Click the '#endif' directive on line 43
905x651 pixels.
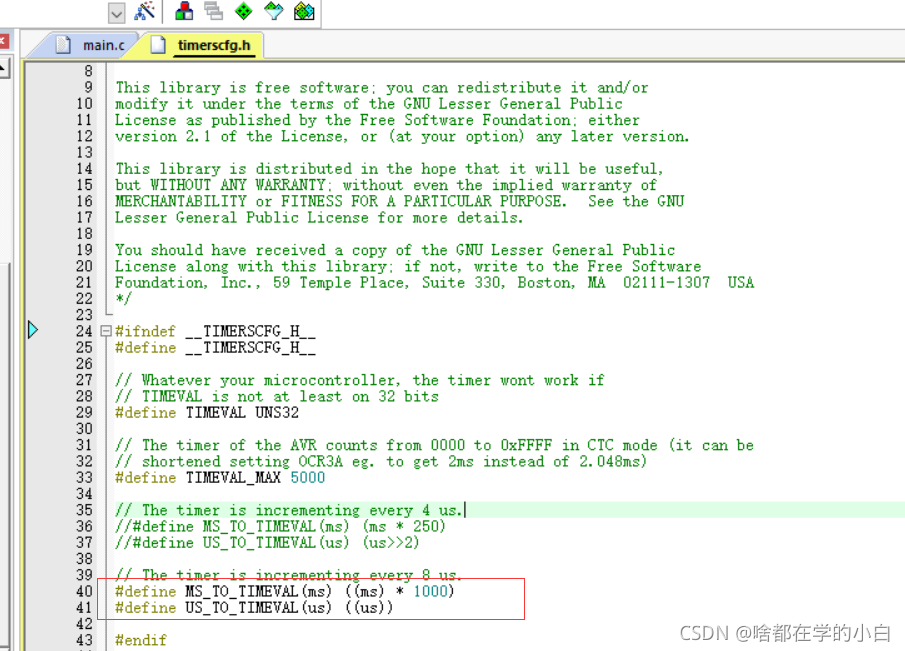141,640
